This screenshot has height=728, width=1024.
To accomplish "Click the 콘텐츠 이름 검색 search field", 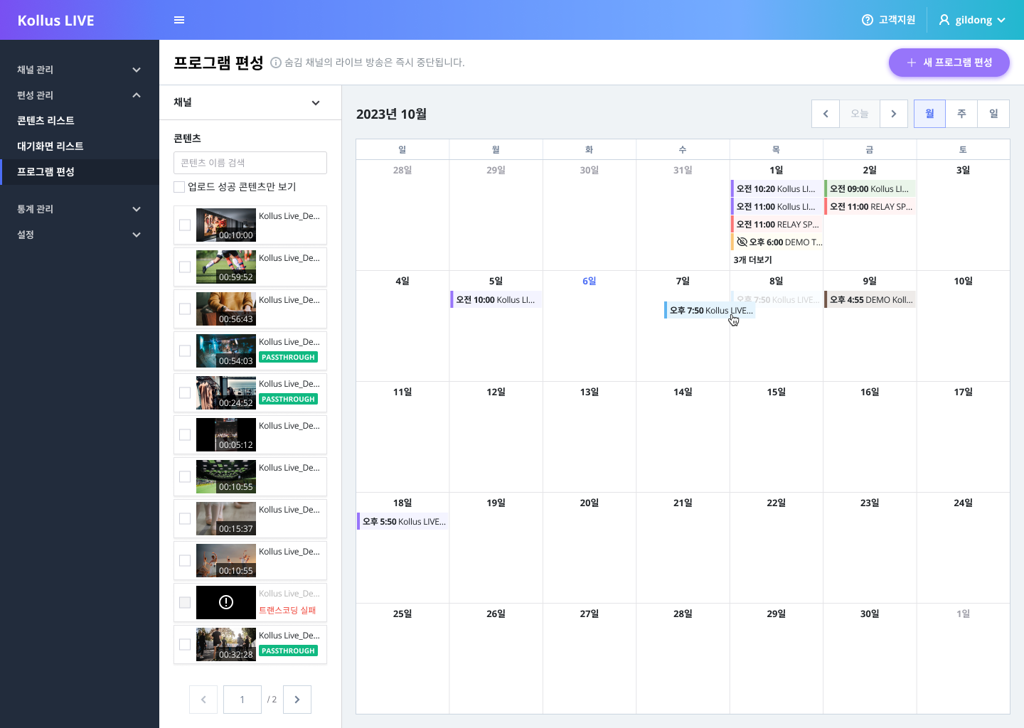I will pos(250,162).
